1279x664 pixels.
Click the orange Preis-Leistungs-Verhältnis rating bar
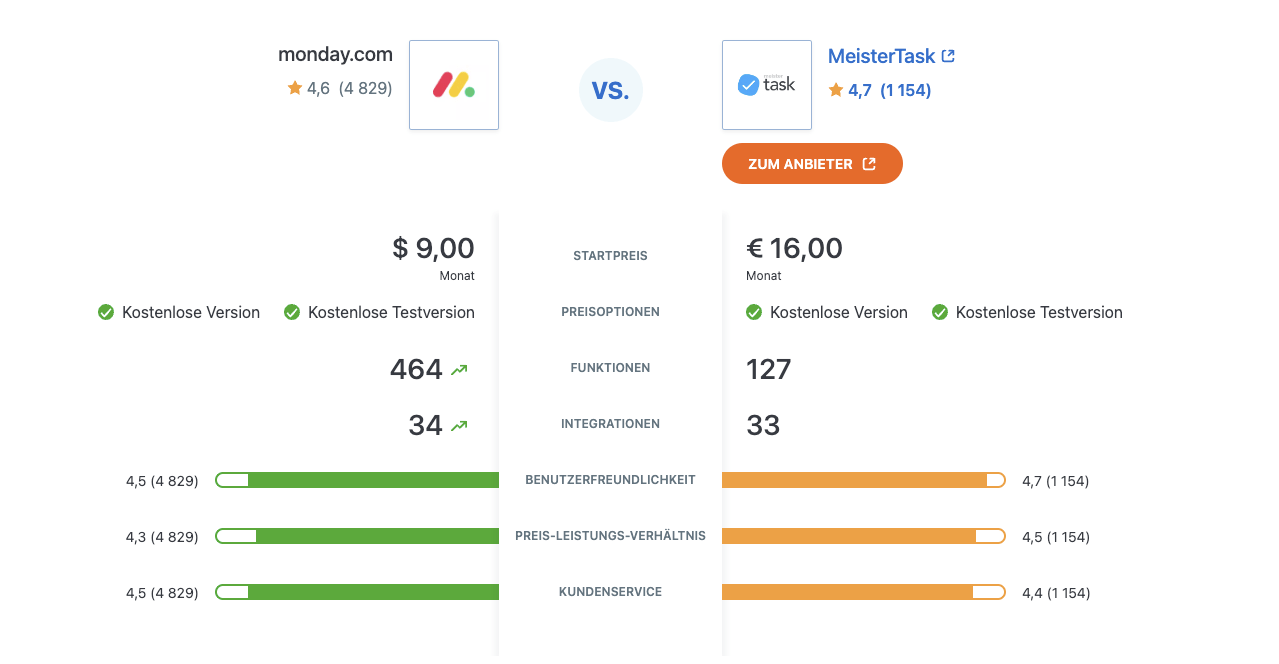(864, 536)
